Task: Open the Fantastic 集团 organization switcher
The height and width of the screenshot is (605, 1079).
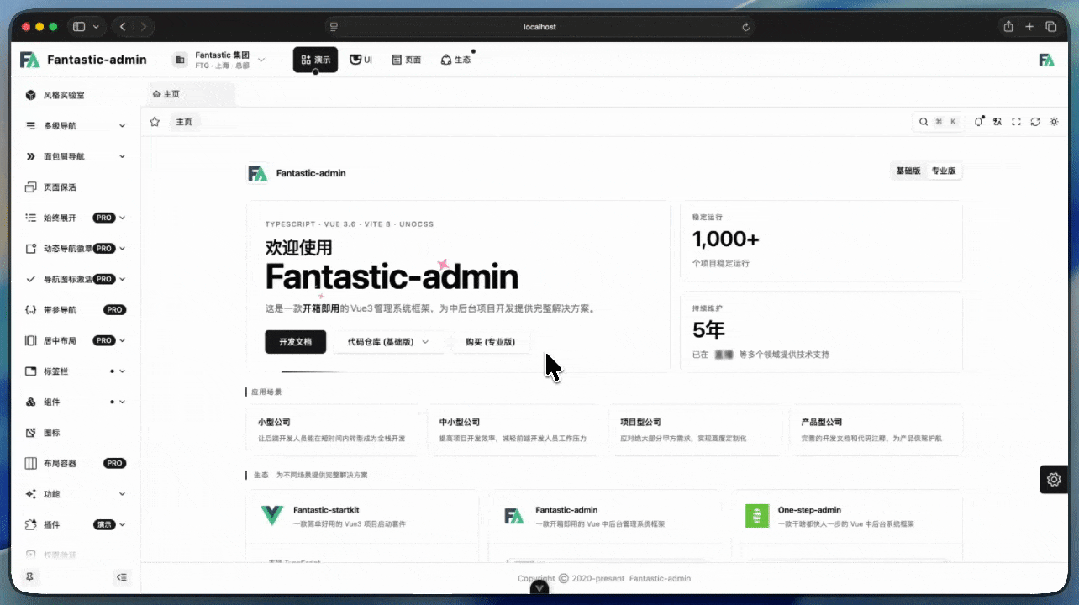Action: (220, 60)
